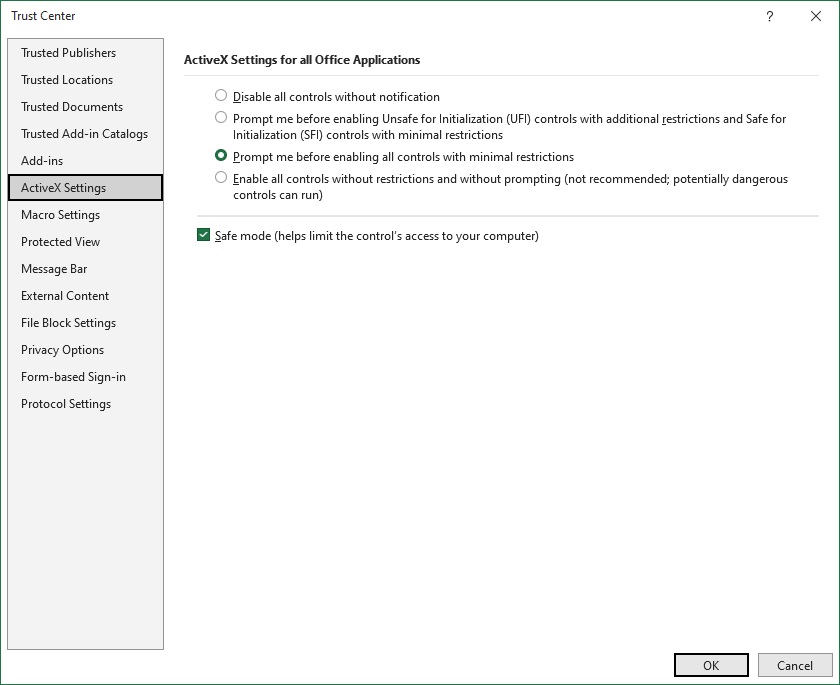Select Prompt me with minimal restrictions option
Image resolution: width=840 pixels, height=685 pixels.
pyautogui.click(x=221, y=156)
